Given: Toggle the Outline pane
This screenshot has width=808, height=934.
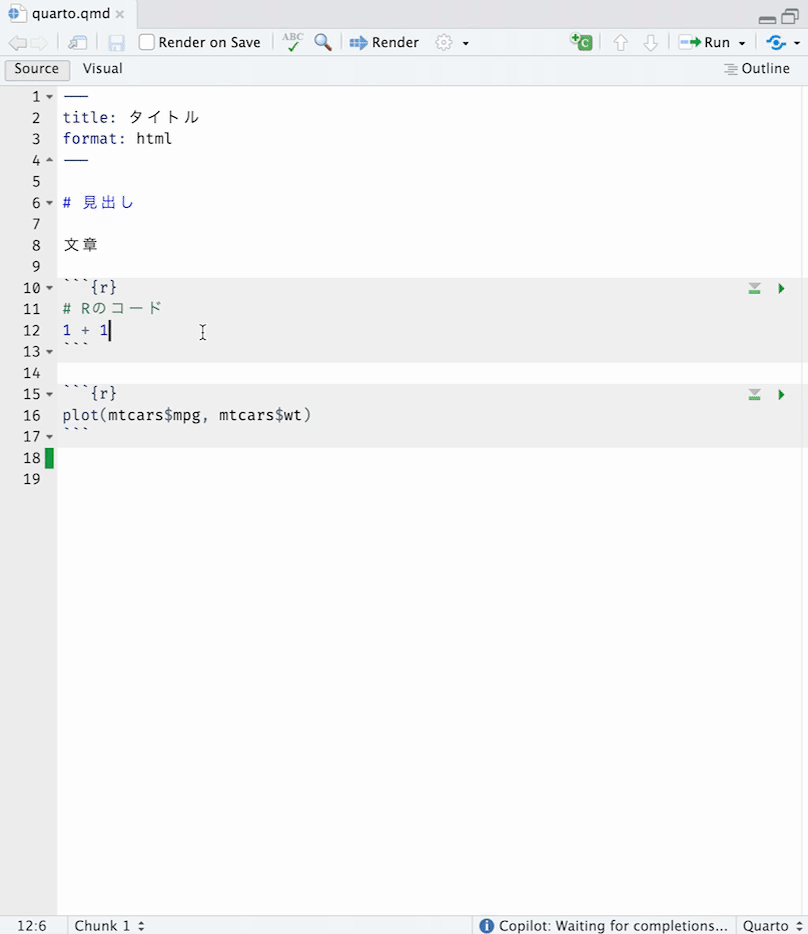Looking at the screenshot, I should click(757, 69).
